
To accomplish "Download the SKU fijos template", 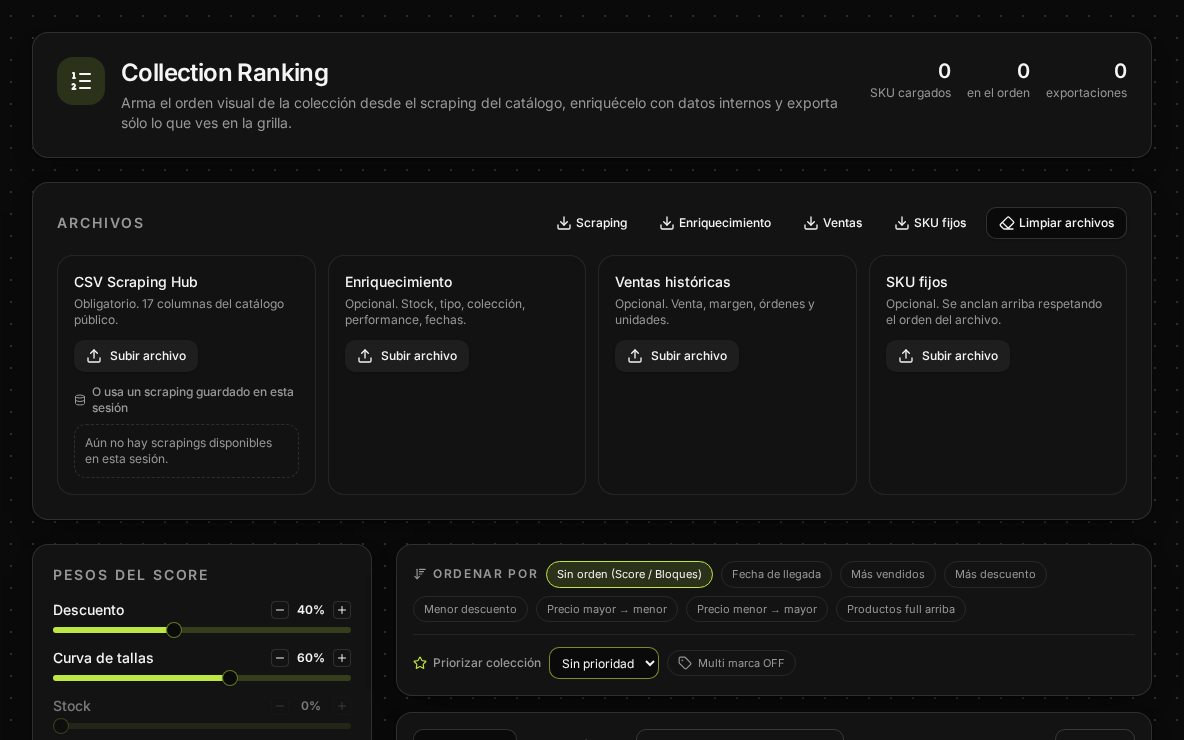I will [930, 223].
